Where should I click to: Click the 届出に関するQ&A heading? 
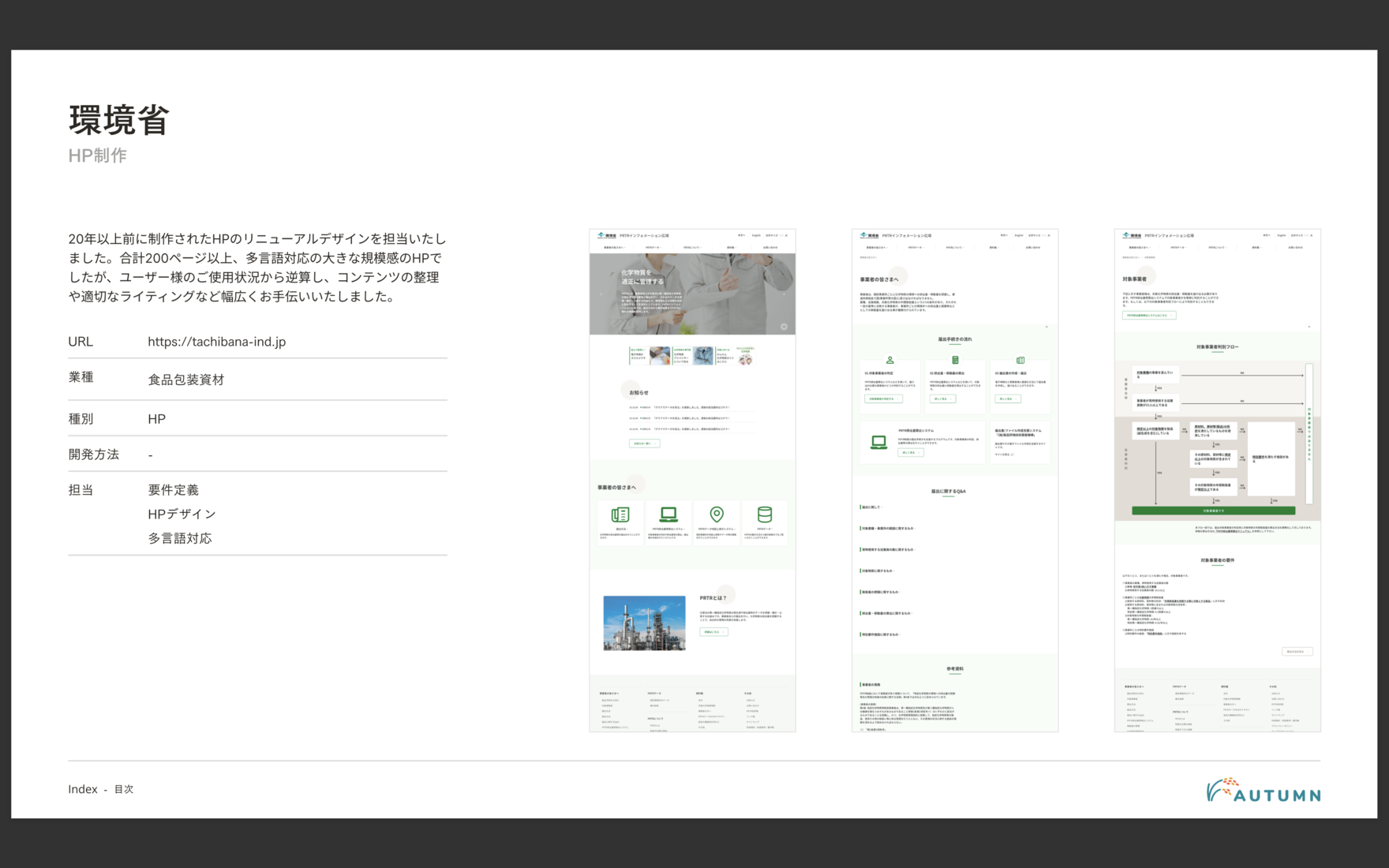click(949, 491)
